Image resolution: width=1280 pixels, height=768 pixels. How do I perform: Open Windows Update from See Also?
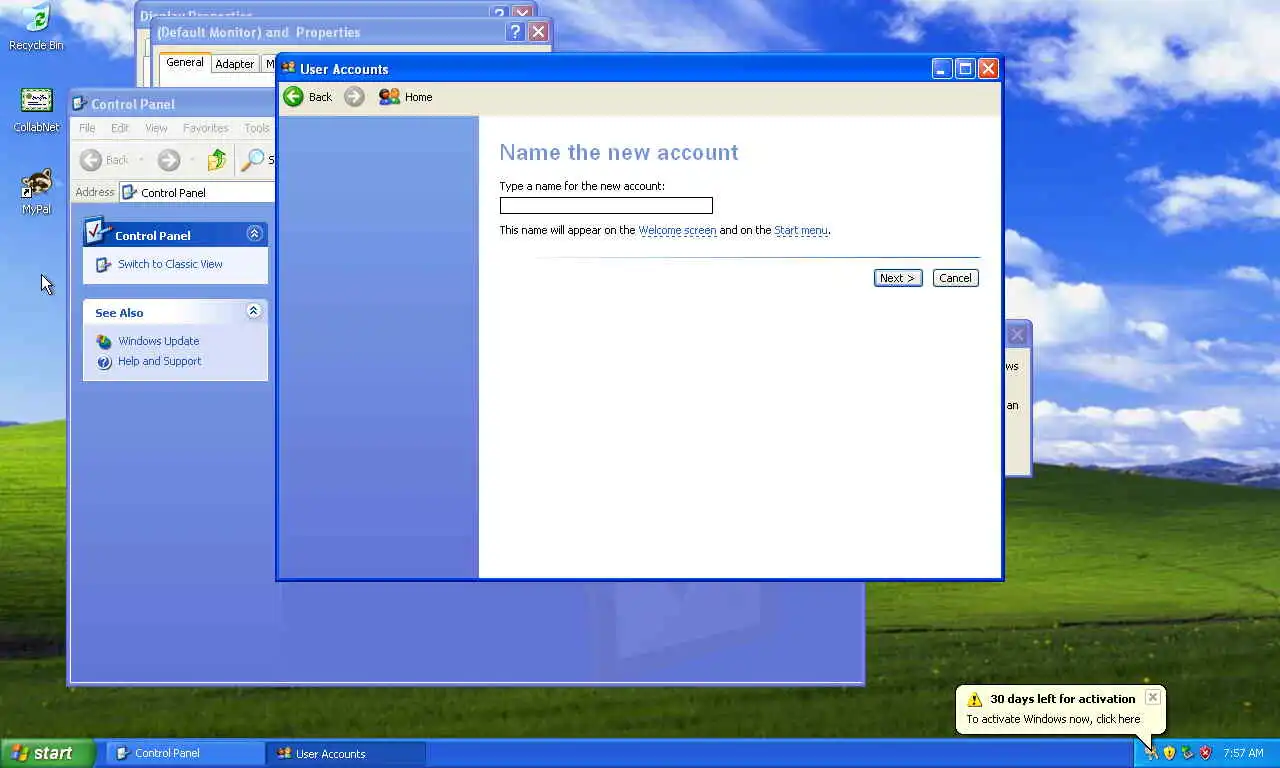(158, 341)
